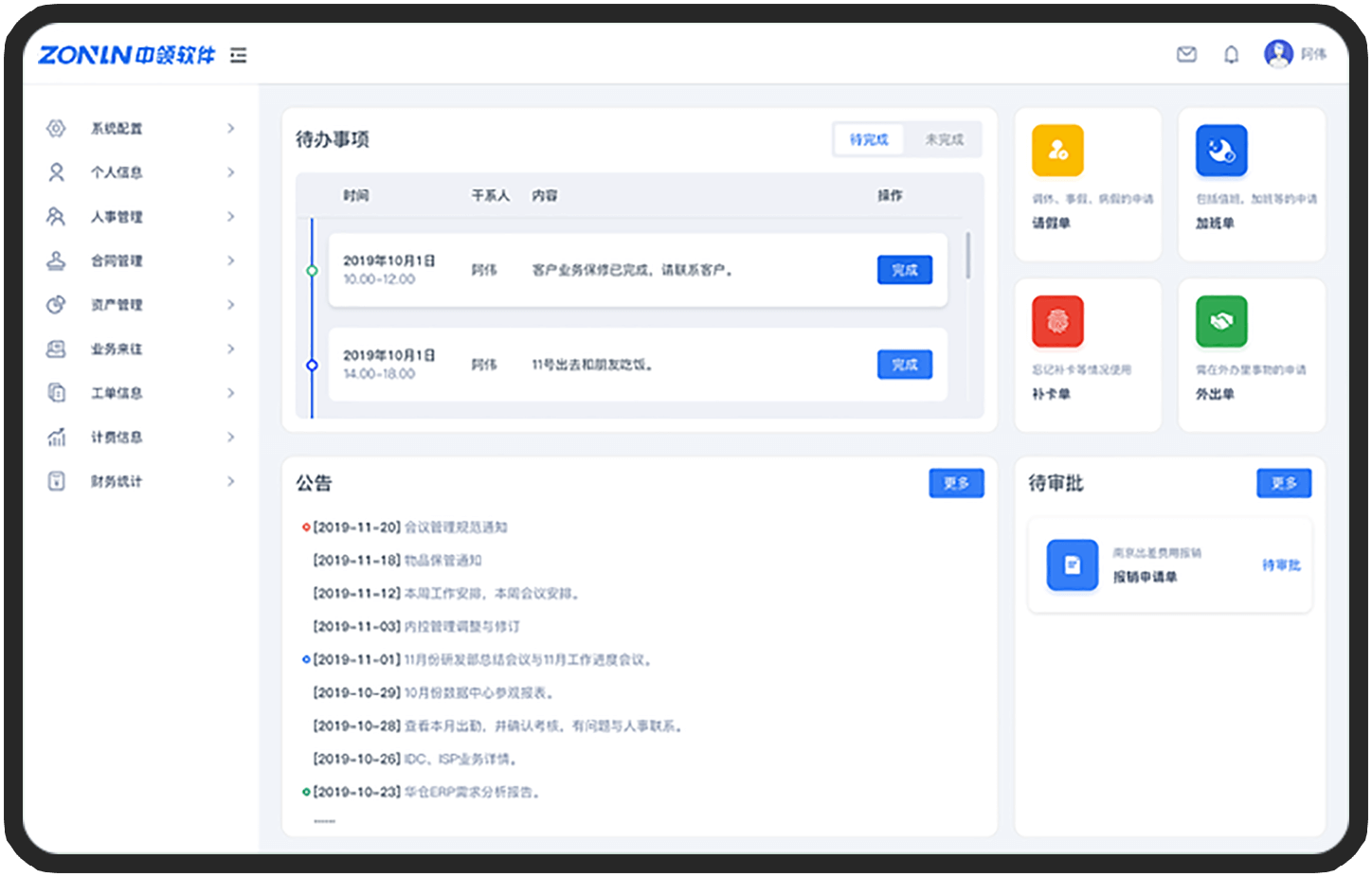Click 更多 button in 公告 panel
Viewport: 1372px width, 877px height.
coord(956,483)
